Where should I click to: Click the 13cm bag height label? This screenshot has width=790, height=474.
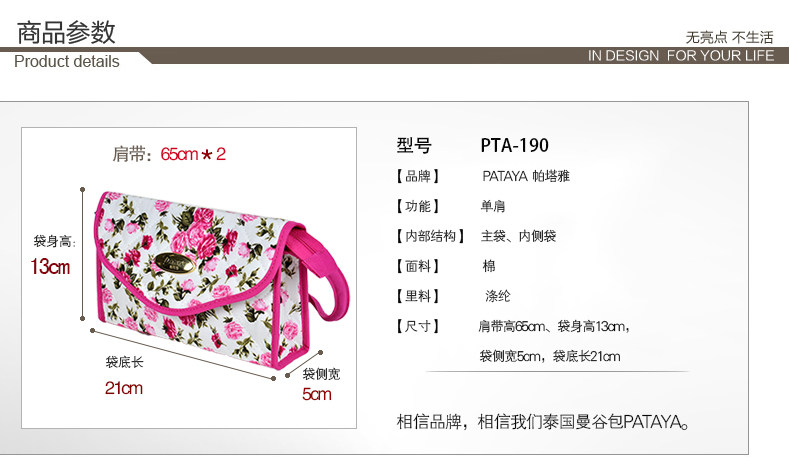coord(50,266)
